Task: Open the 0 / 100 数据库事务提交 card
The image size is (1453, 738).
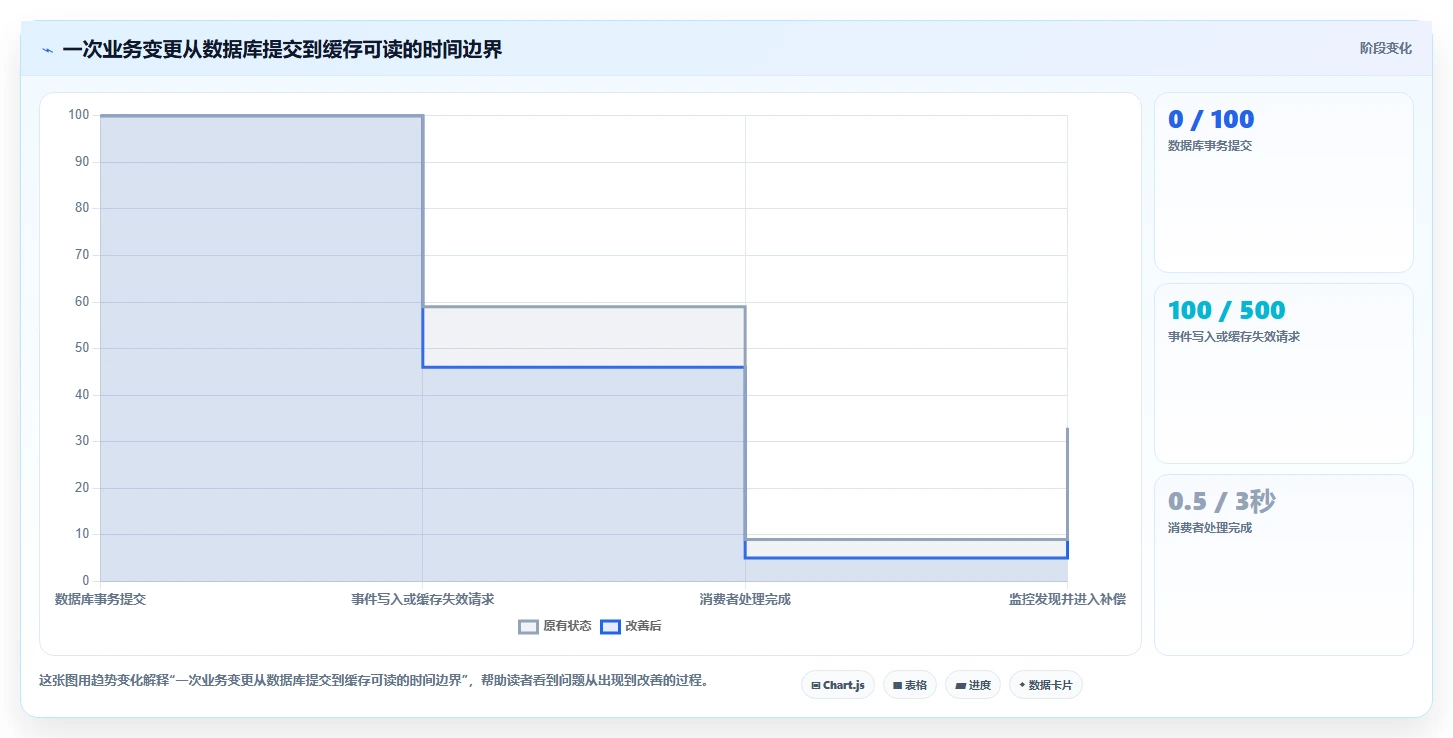Action: (1284, 182)
